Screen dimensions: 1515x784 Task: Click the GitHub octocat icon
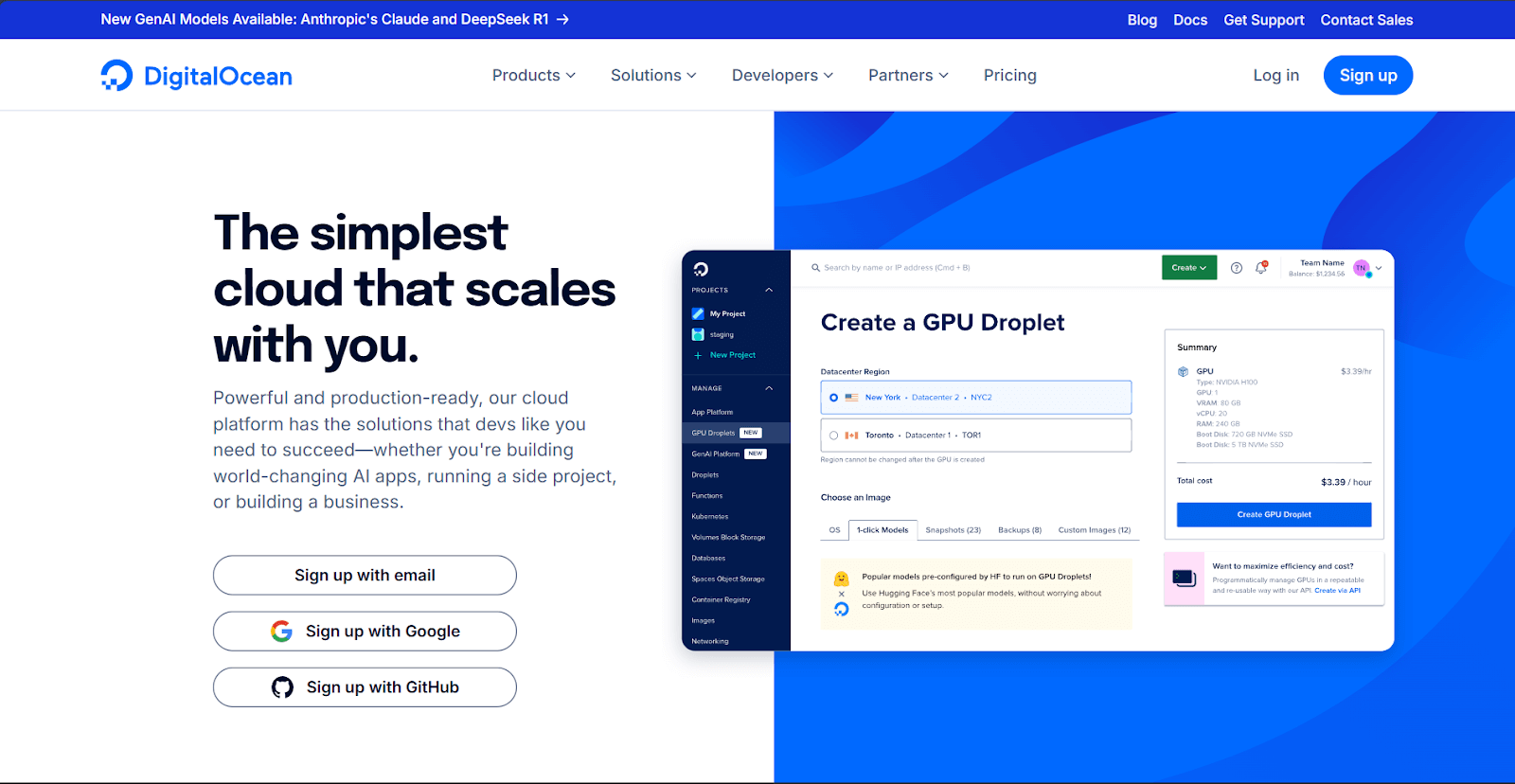click(x=282, y=687)
